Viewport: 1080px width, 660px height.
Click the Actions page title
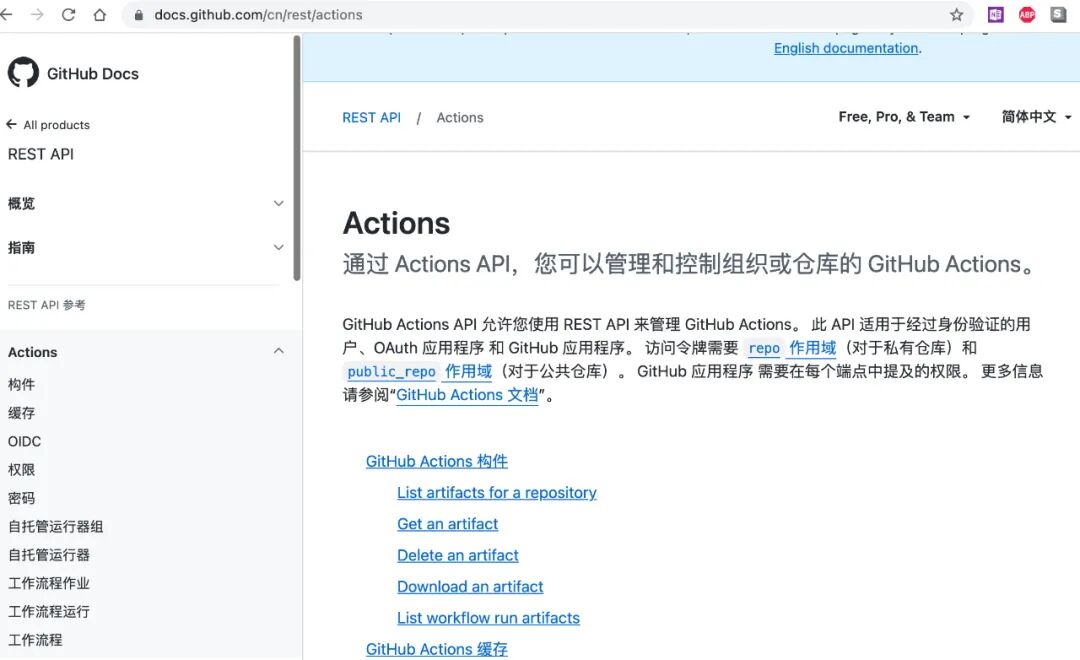tap(396, 223)
